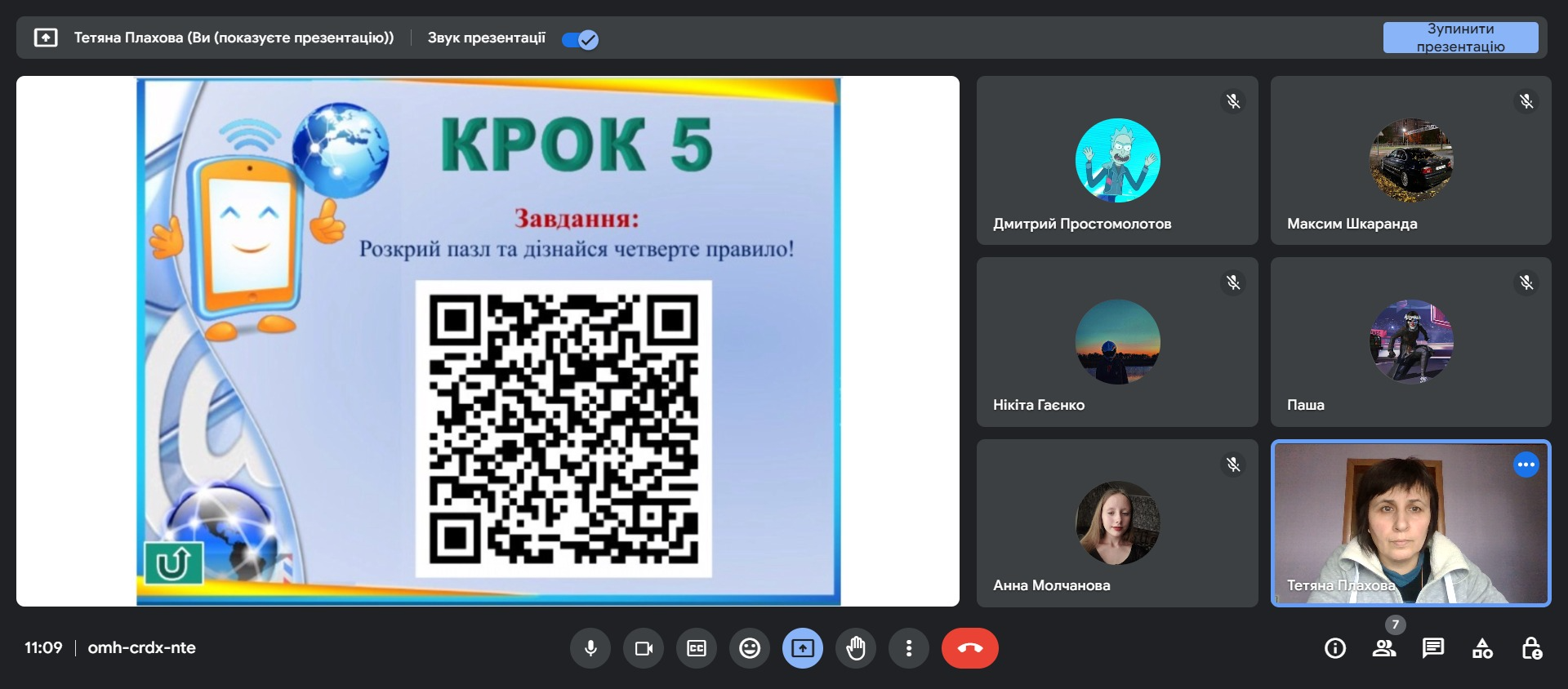This screenshot has width=1568, height=689.
Task: Click muted mic icon on Максим Шкаранда tile
Action: pos(1526,101)
